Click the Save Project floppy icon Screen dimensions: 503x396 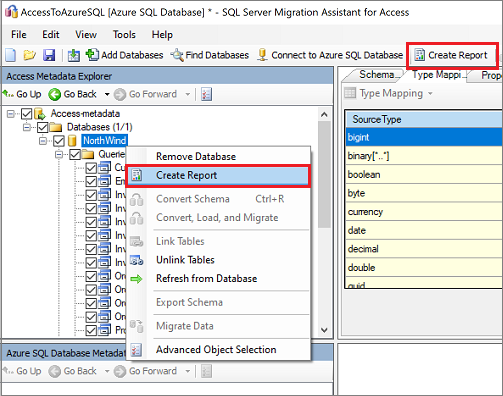click(x=49, y=55)
